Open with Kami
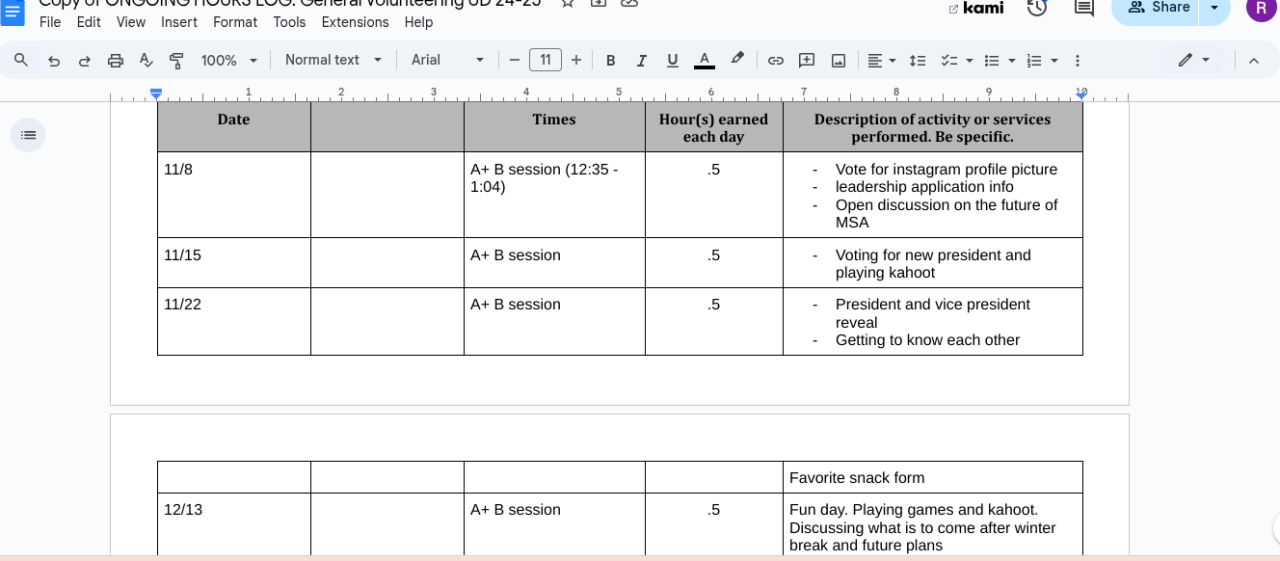The image size is (1280, 561). pos(976,8)
